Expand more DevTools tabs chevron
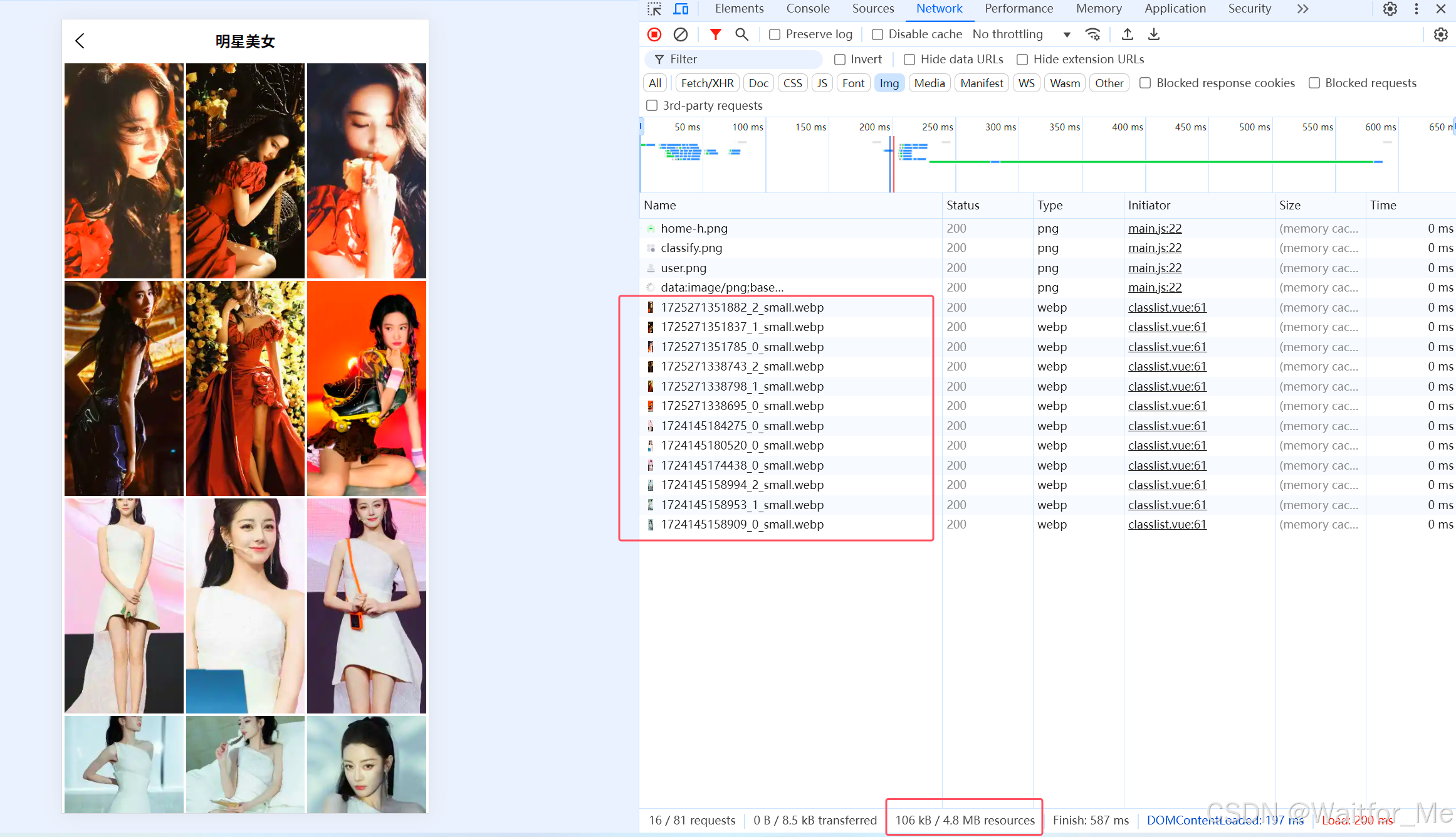 (x=1303, y=9)
